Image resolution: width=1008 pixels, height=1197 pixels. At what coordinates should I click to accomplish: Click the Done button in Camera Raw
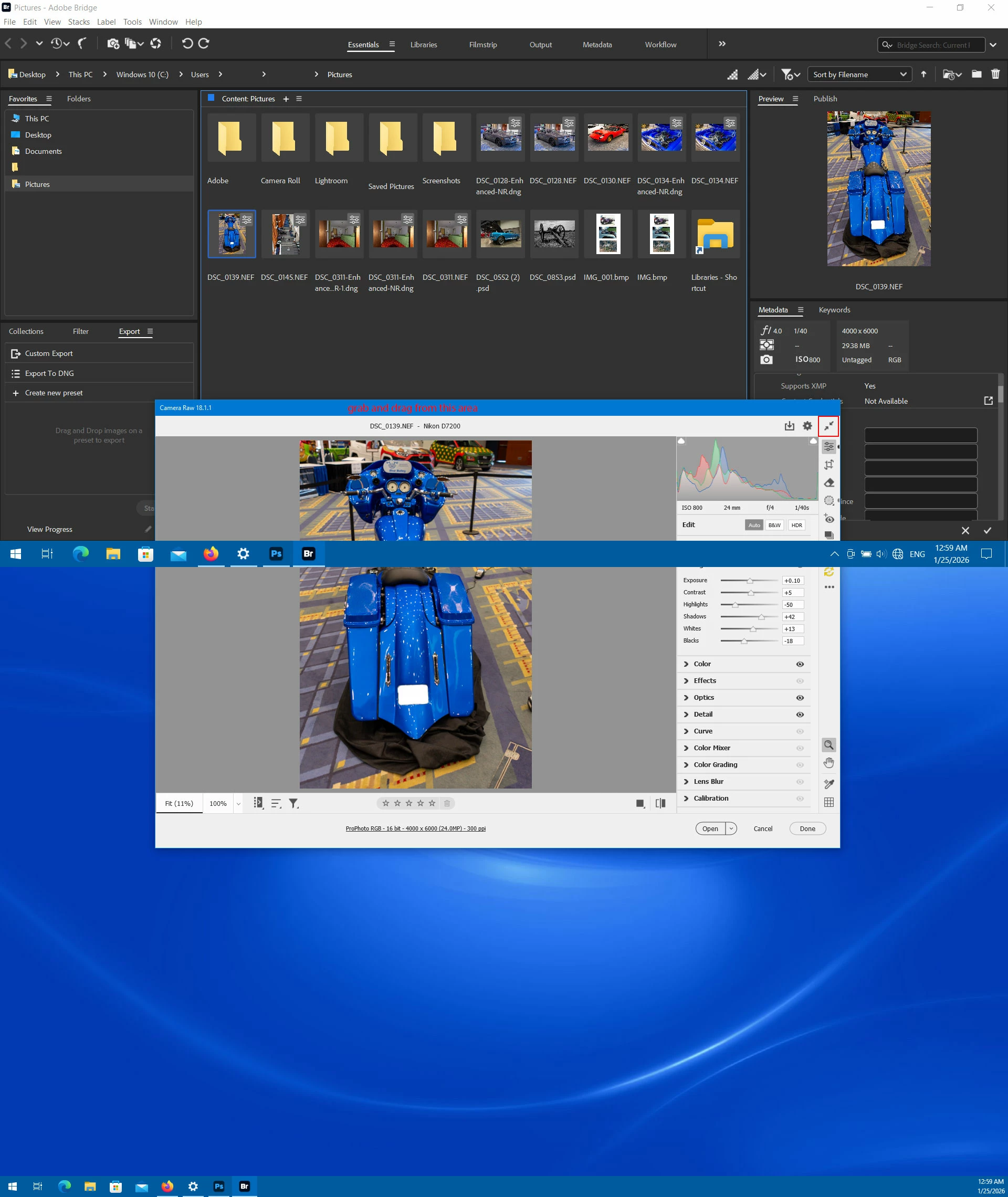click(807, 828)
